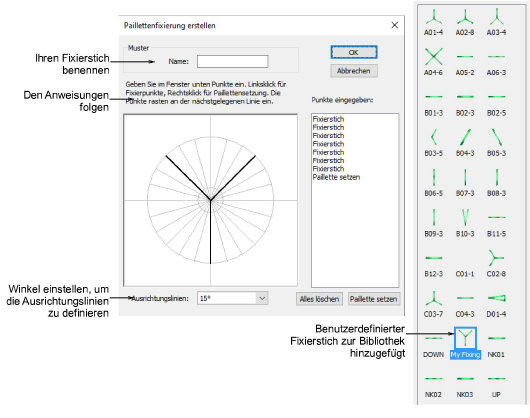Click the center of the point-entry grid
This screenshot has width=530, height=418.
211,200
